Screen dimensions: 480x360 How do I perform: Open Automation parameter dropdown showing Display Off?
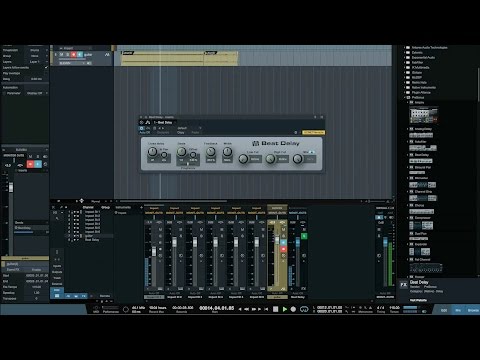pos(37,93)
